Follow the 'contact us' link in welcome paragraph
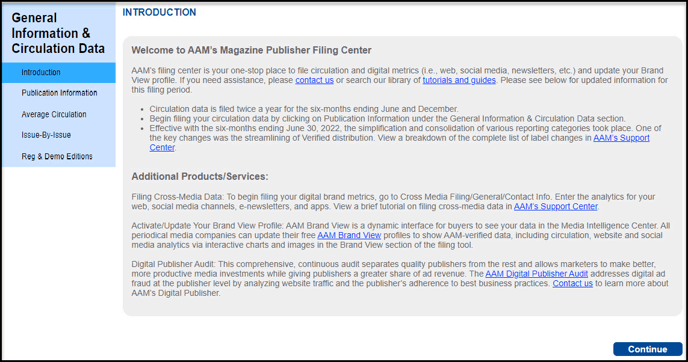 (314, 80)
